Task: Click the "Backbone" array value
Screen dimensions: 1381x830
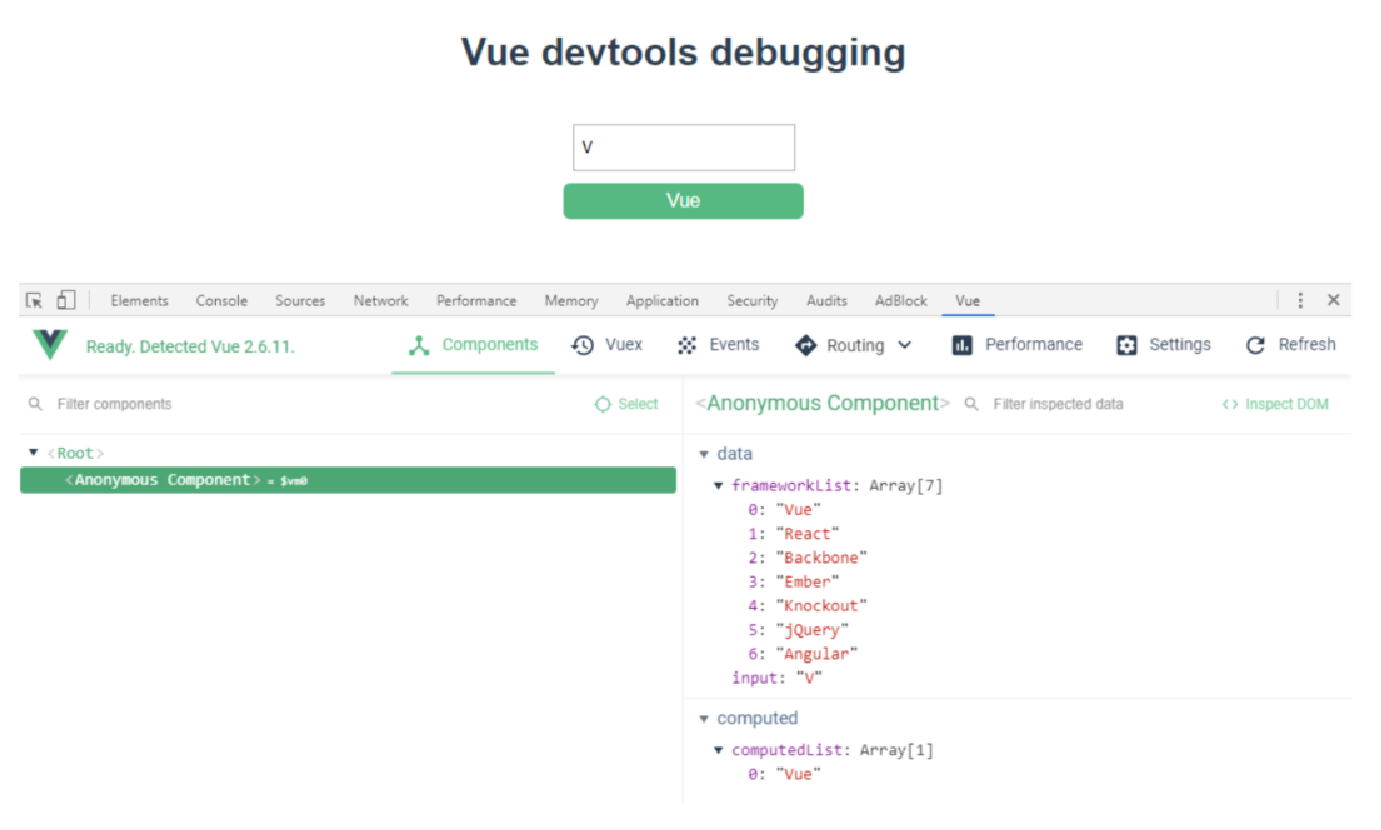Action: point(821,558)
